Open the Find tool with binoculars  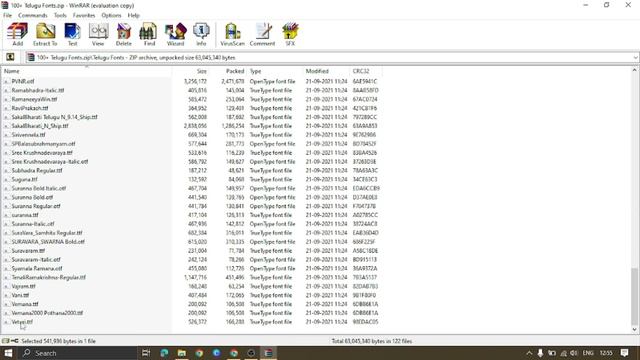(x=149, y=34)
